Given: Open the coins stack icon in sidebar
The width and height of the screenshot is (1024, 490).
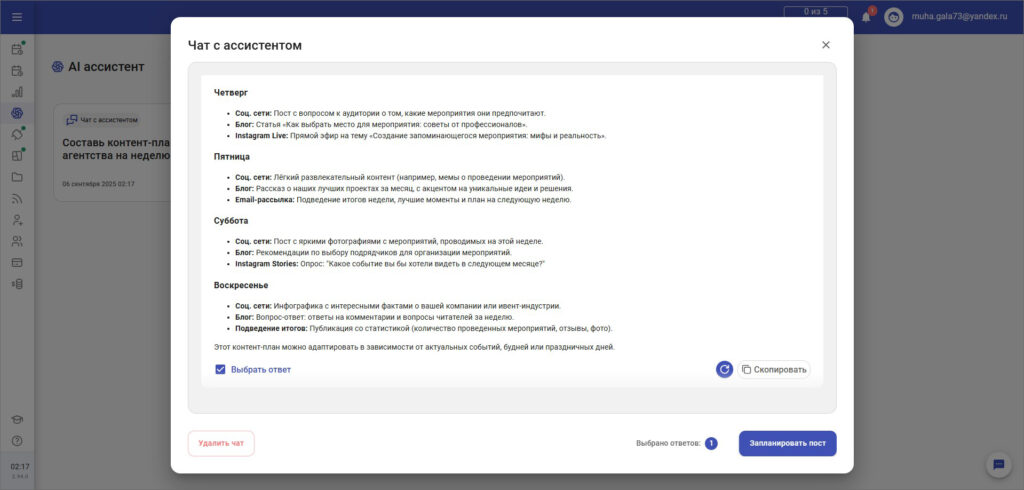Looking at the screenshot, I should [17, 284].
